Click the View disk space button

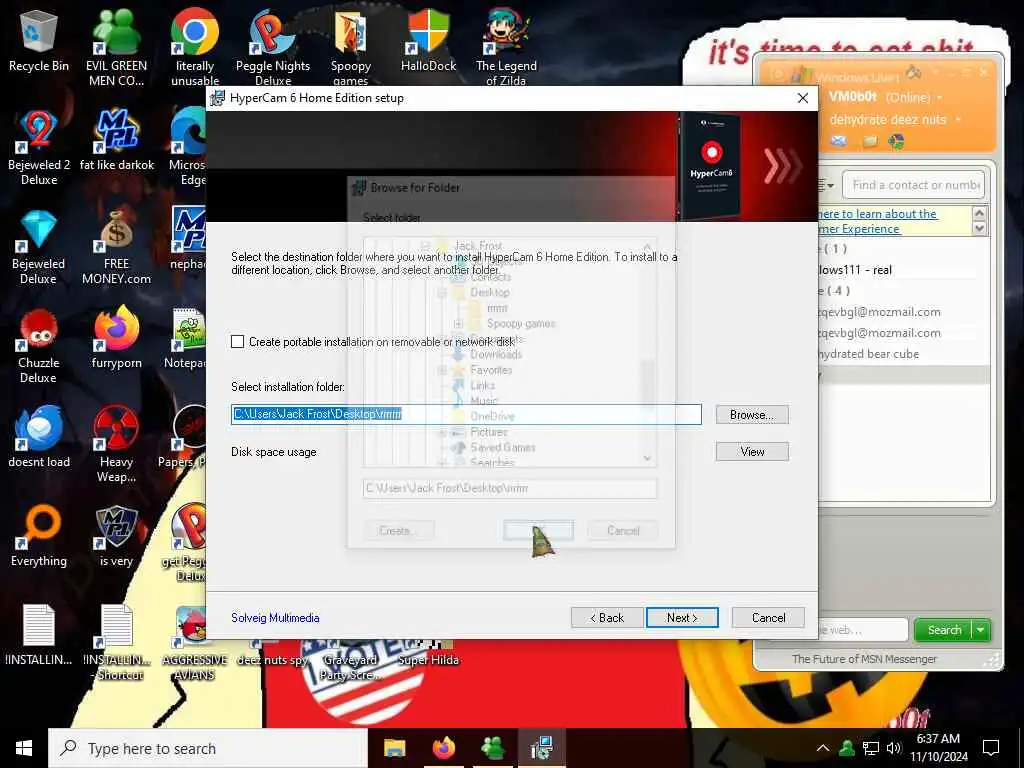752,451
